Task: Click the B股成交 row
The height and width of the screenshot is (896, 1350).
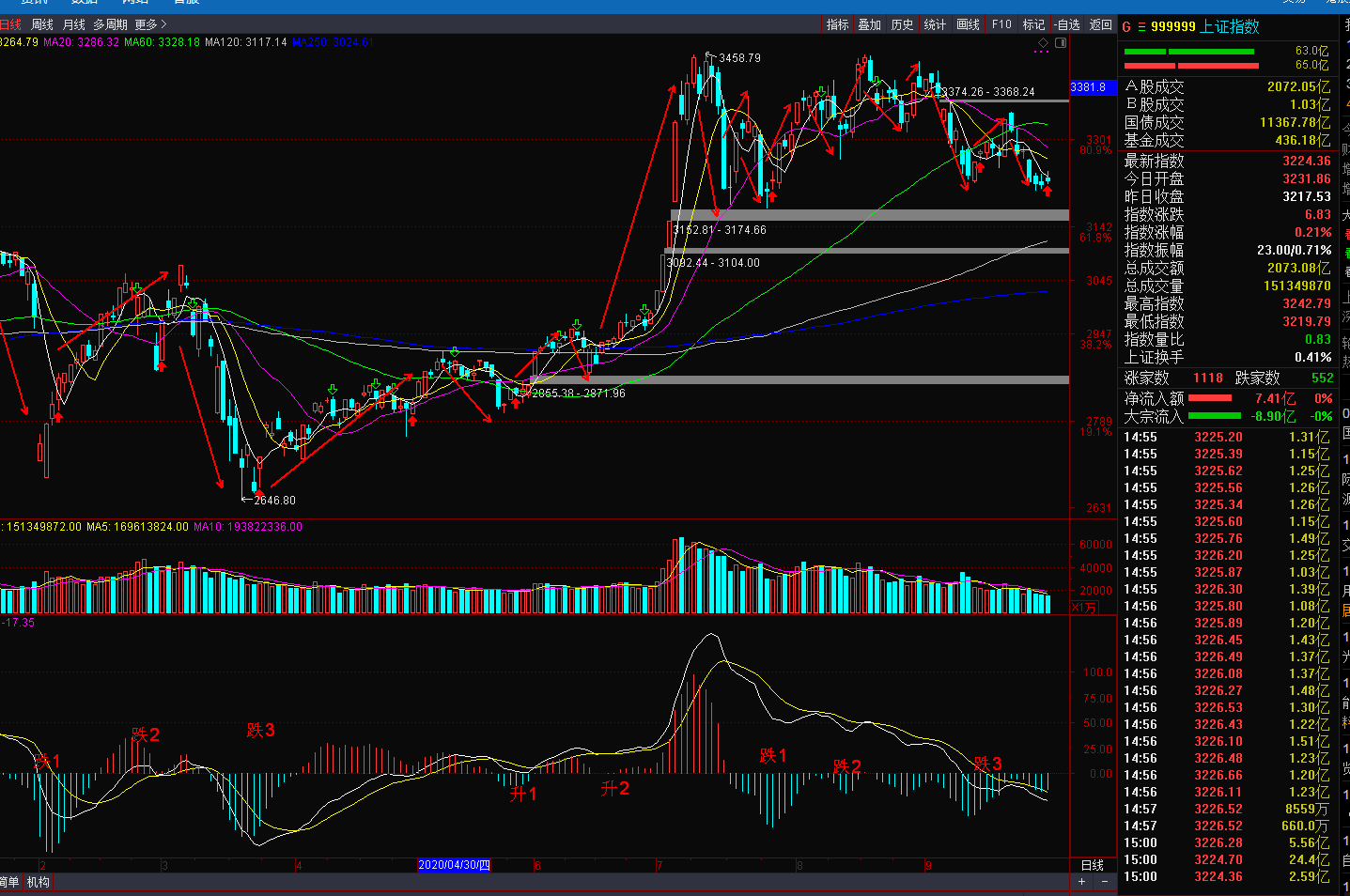Action: point(1227,104)
